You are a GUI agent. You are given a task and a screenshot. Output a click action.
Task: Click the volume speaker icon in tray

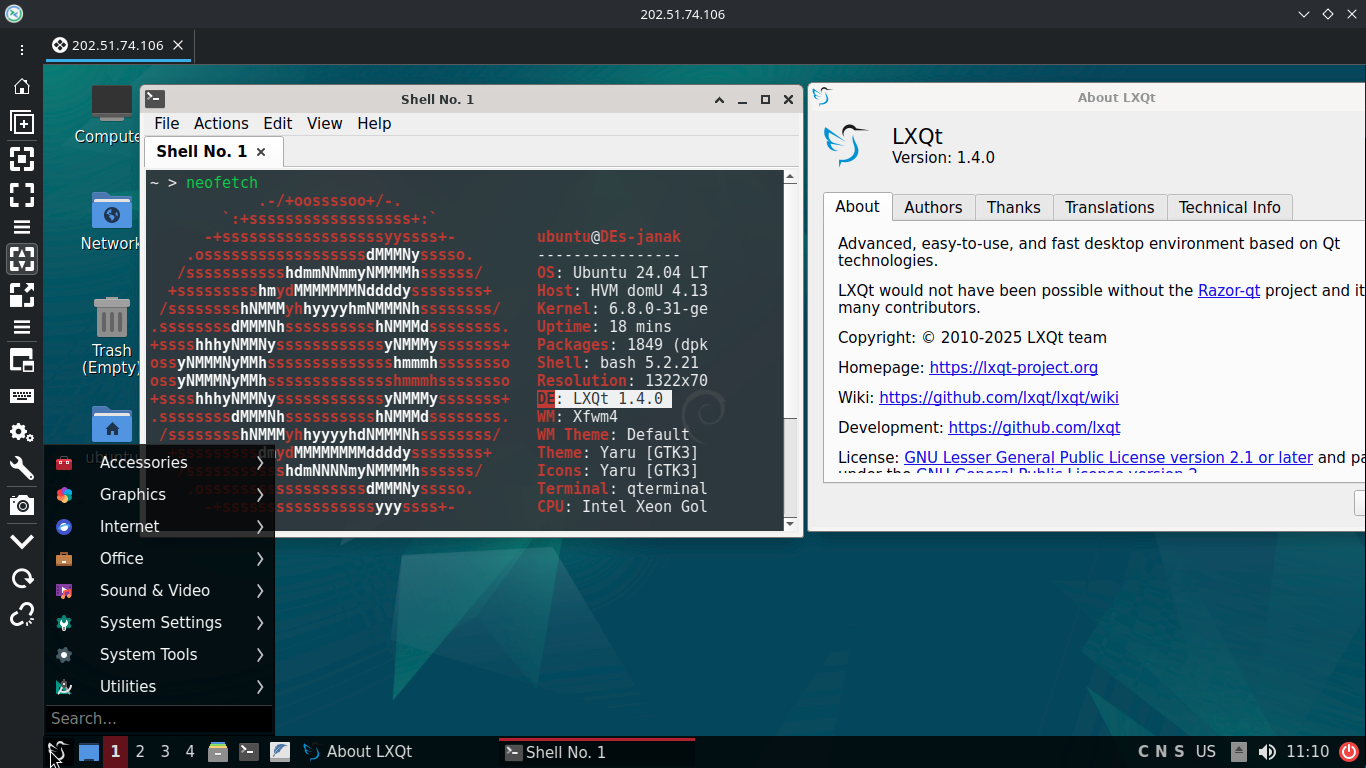tap(1267, 752)
